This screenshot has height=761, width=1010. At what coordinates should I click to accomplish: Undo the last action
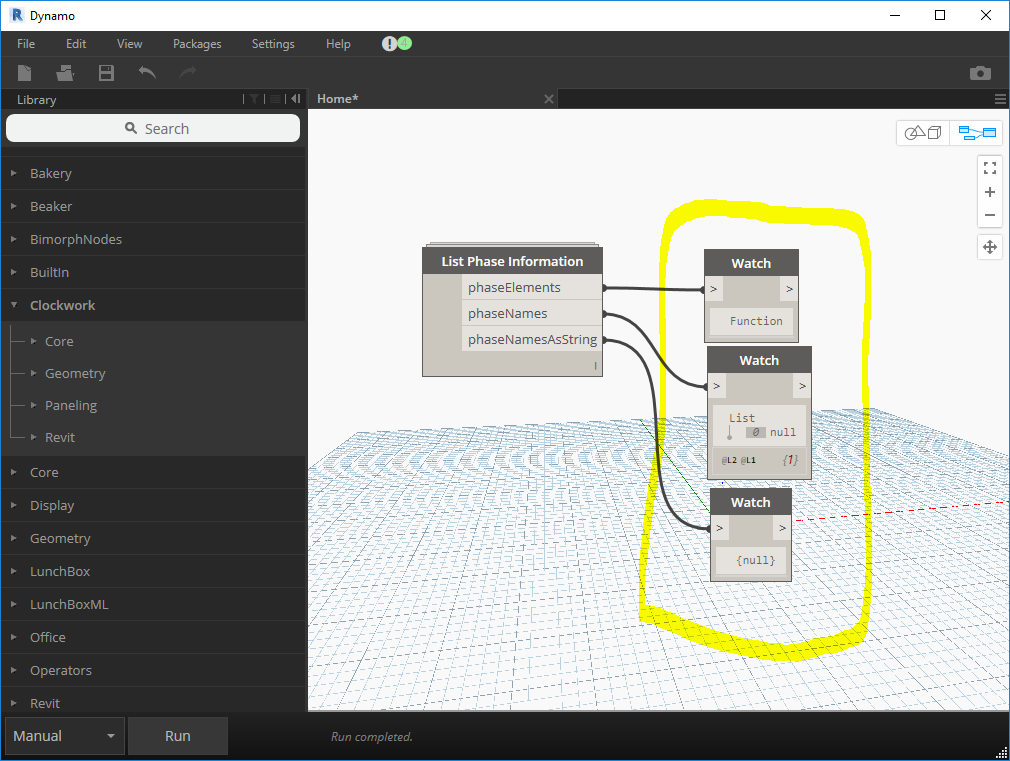pos(148,73)
